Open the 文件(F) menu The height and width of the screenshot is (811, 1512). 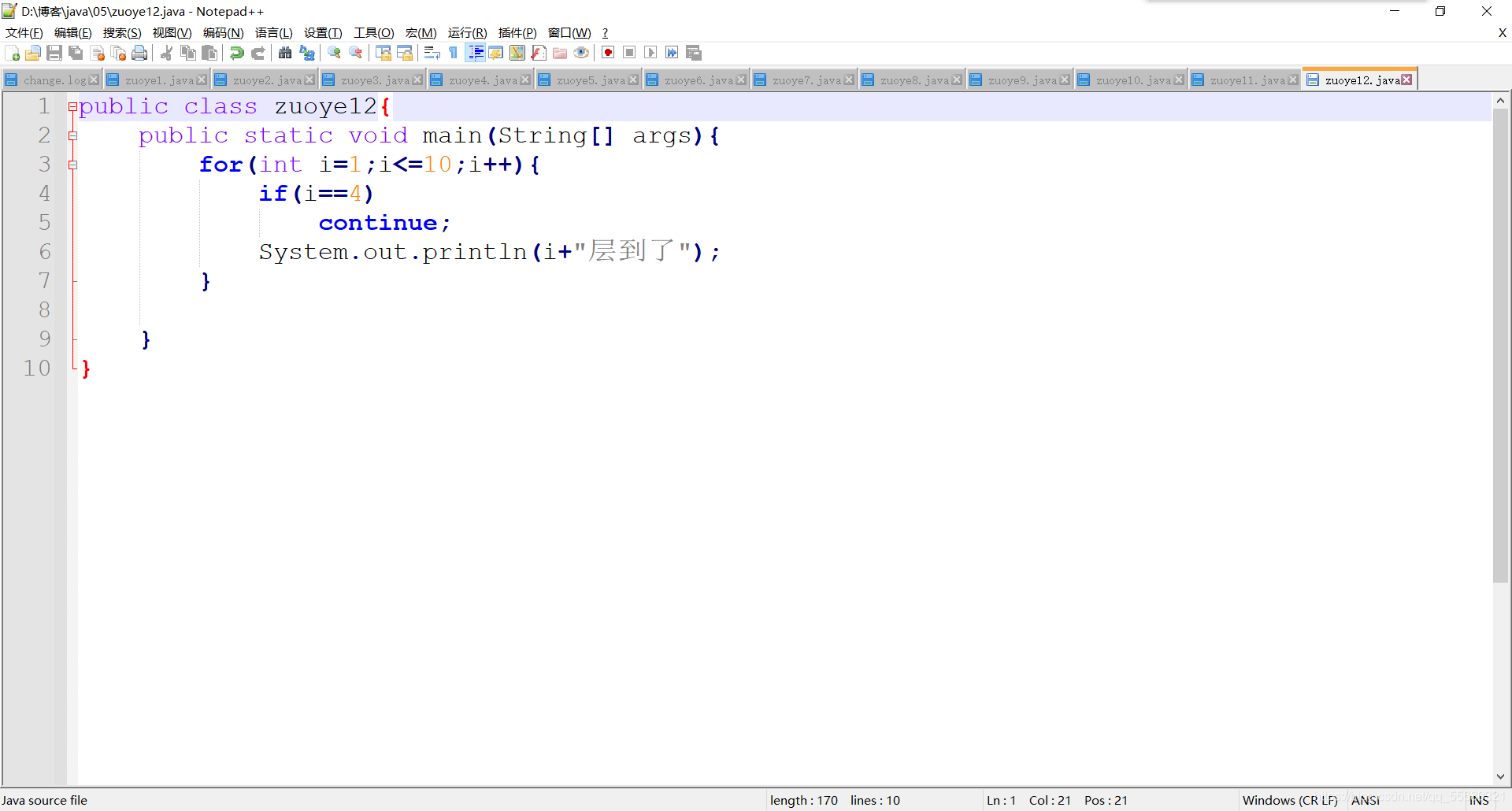pyautogui.click(x=24, y=32)
